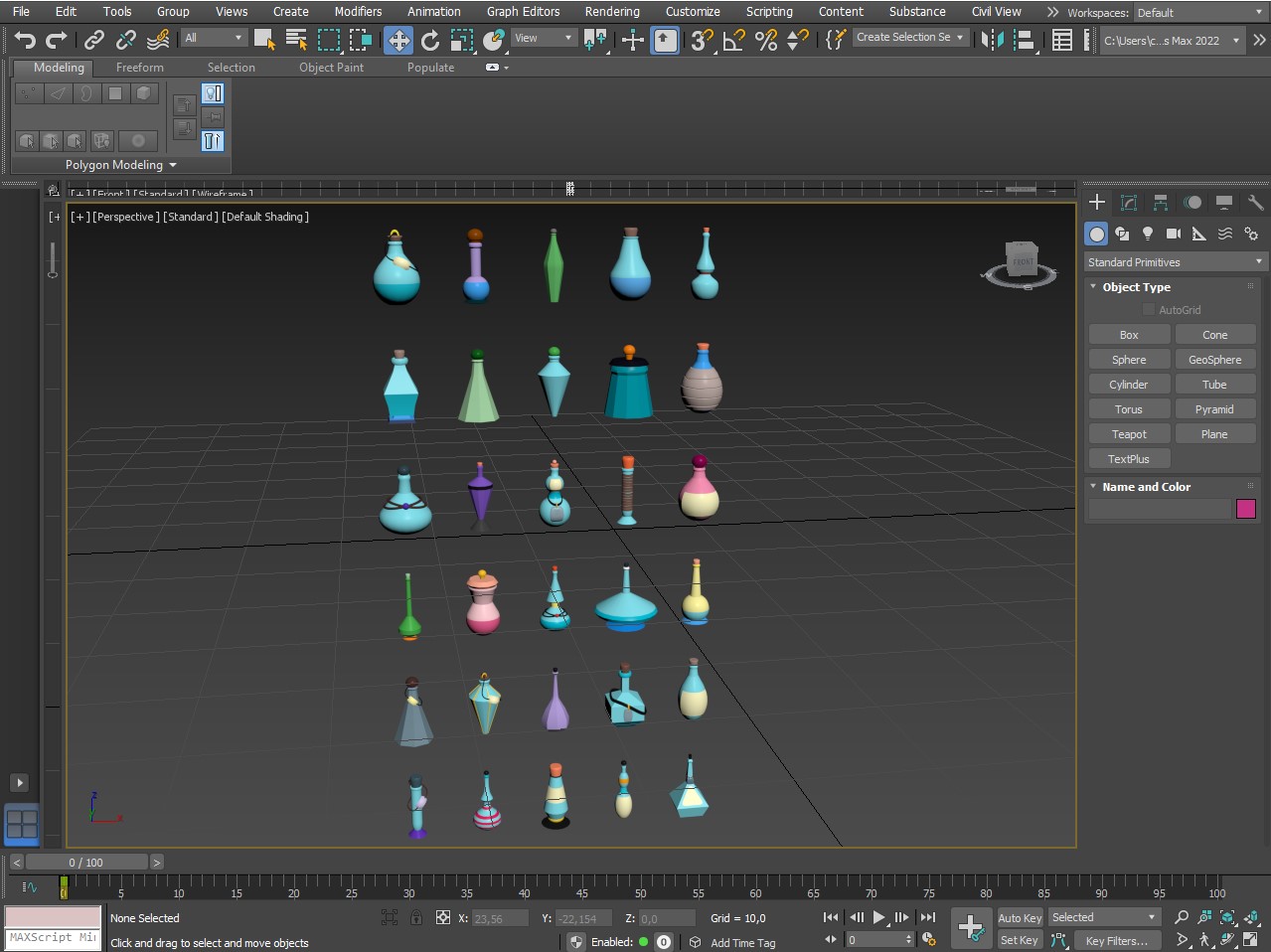
Task: Click the MAXScript mini listener input field
Action: coord(53,938)
